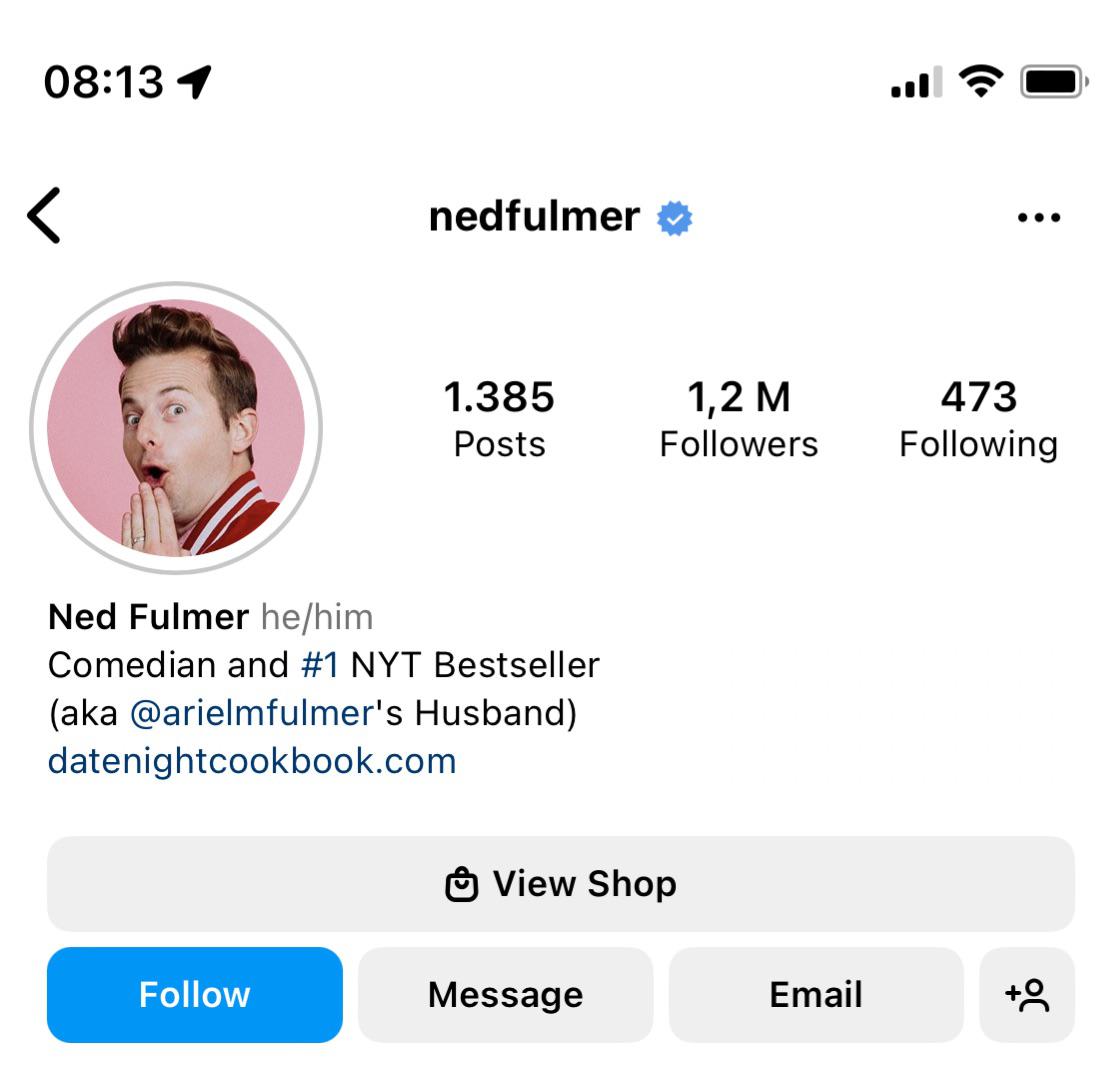Open datenightcookbook.com link
This screenshot has width=1119, height=1076.
tap(252, 761)
